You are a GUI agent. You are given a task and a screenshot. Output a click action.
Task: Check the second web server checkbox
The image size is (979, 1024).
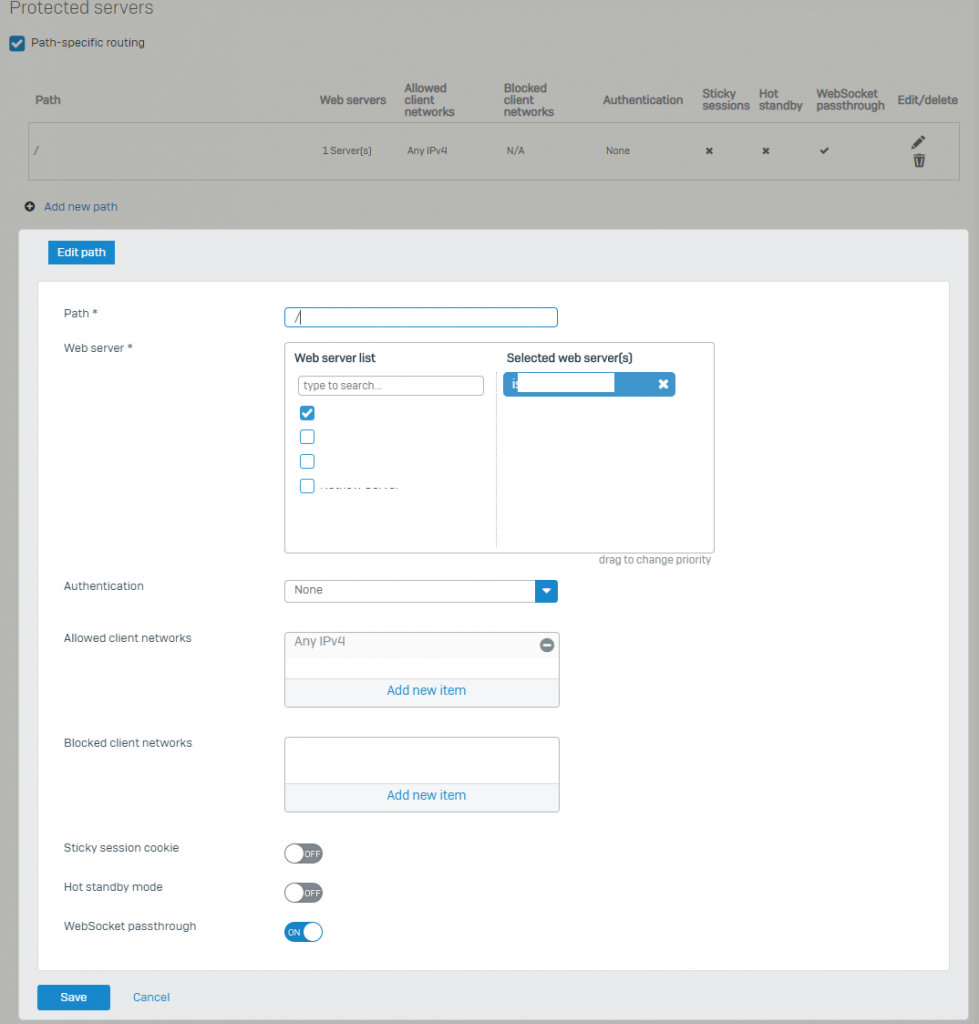tap(307, 437)
